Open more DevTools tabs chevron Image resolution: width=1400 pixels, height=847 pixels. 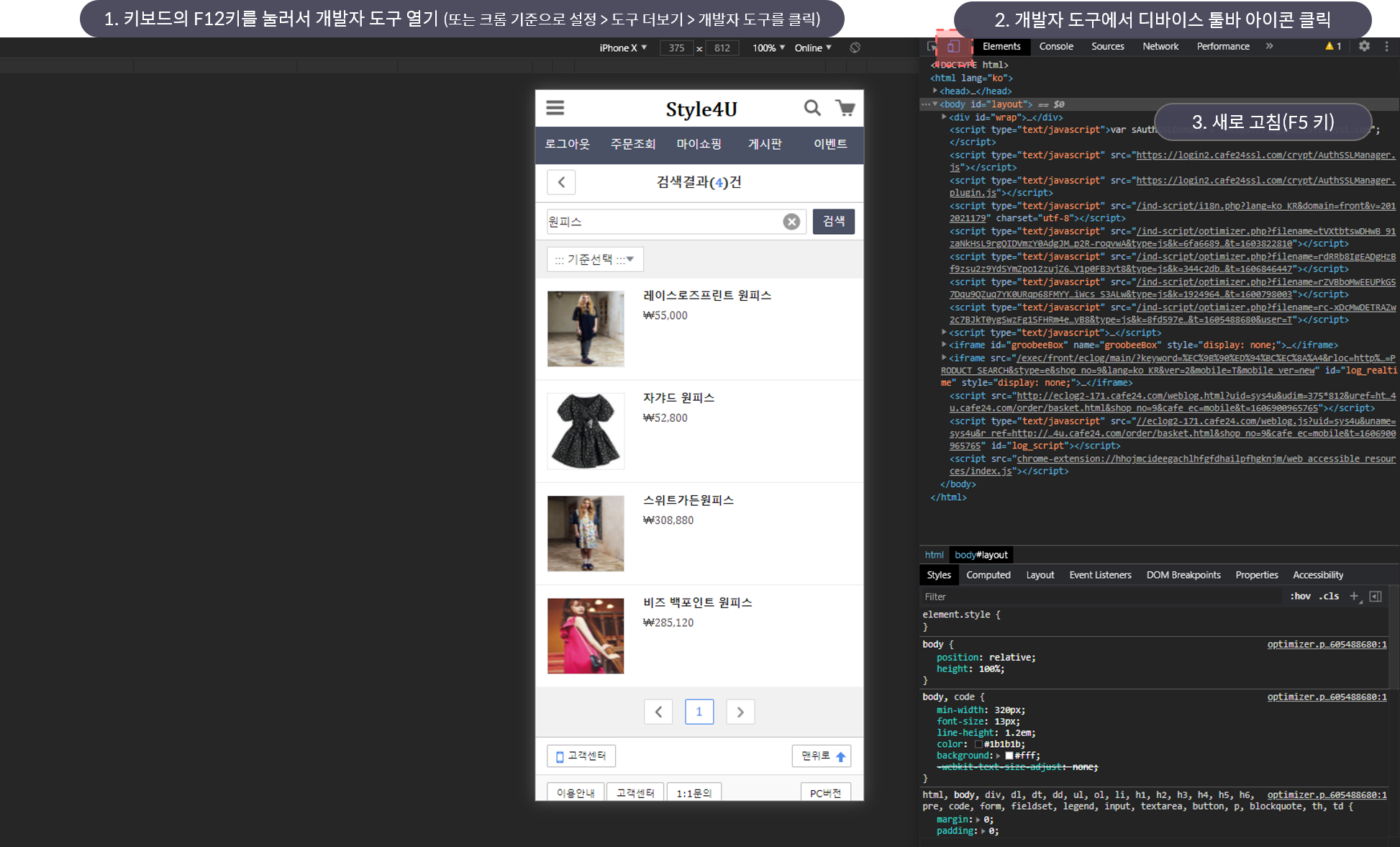1269,46
